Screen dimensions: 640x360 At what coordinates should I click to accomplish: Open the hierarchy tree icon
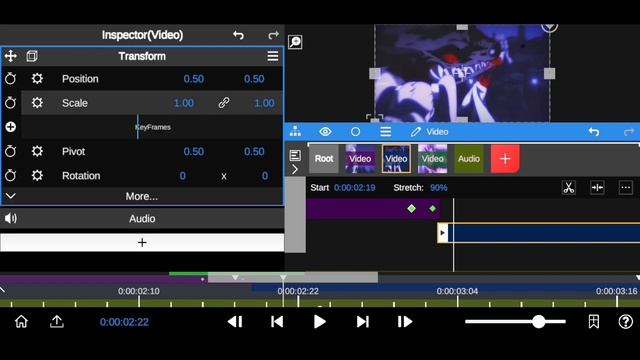coord(295,131)
